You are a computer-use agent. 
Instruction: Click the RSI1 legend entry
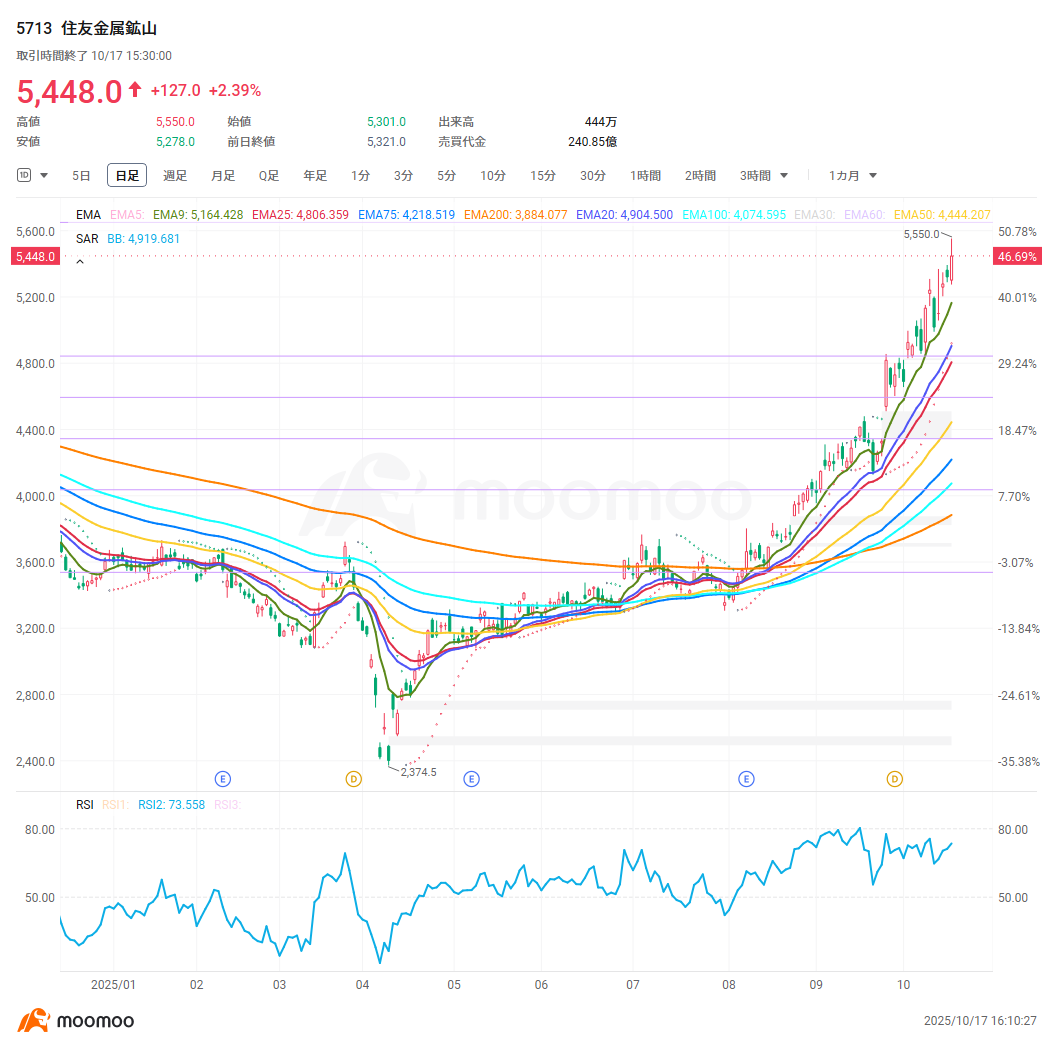pyautogui.click(x=116, y=805)
